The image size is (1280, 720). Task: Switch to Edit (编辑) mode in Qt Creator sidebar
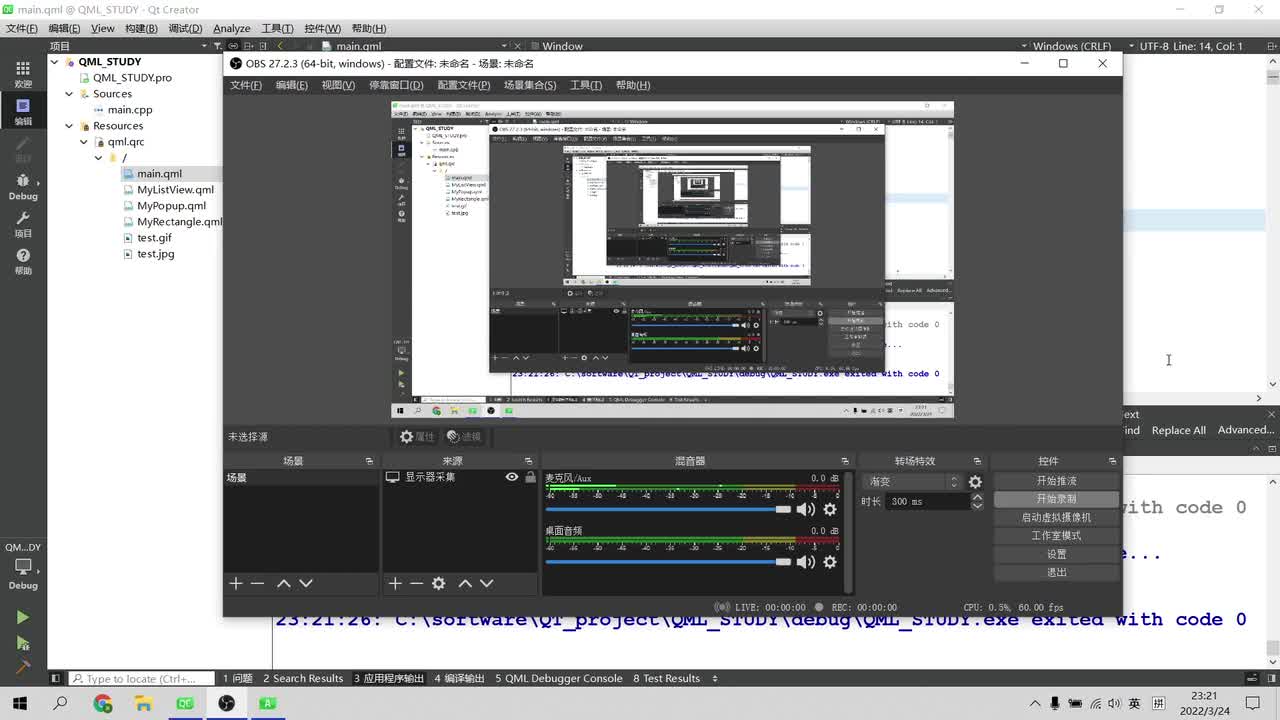tap(22, 111)
